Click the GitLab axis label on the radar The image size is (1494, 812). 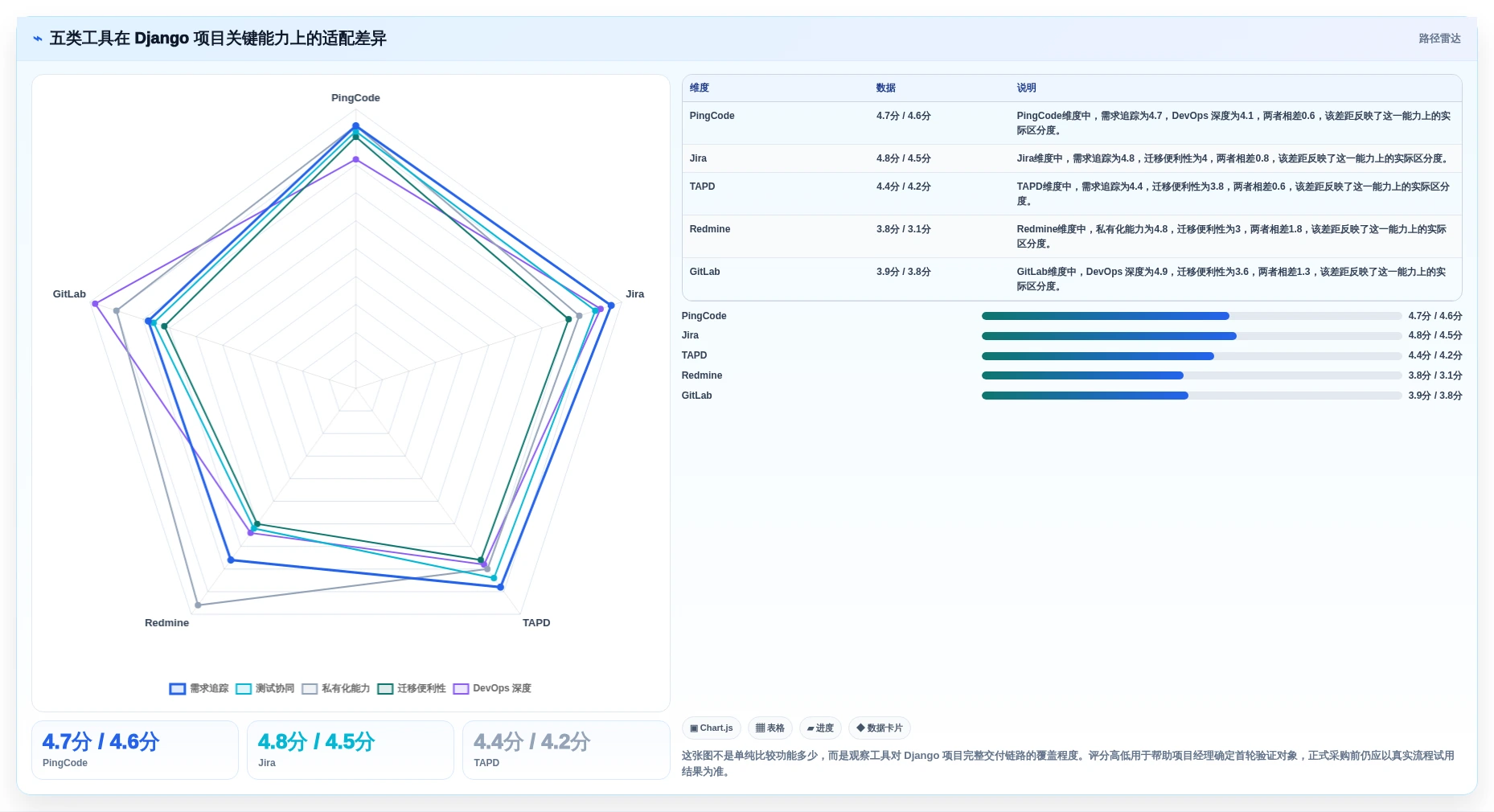tap(69, 294)
